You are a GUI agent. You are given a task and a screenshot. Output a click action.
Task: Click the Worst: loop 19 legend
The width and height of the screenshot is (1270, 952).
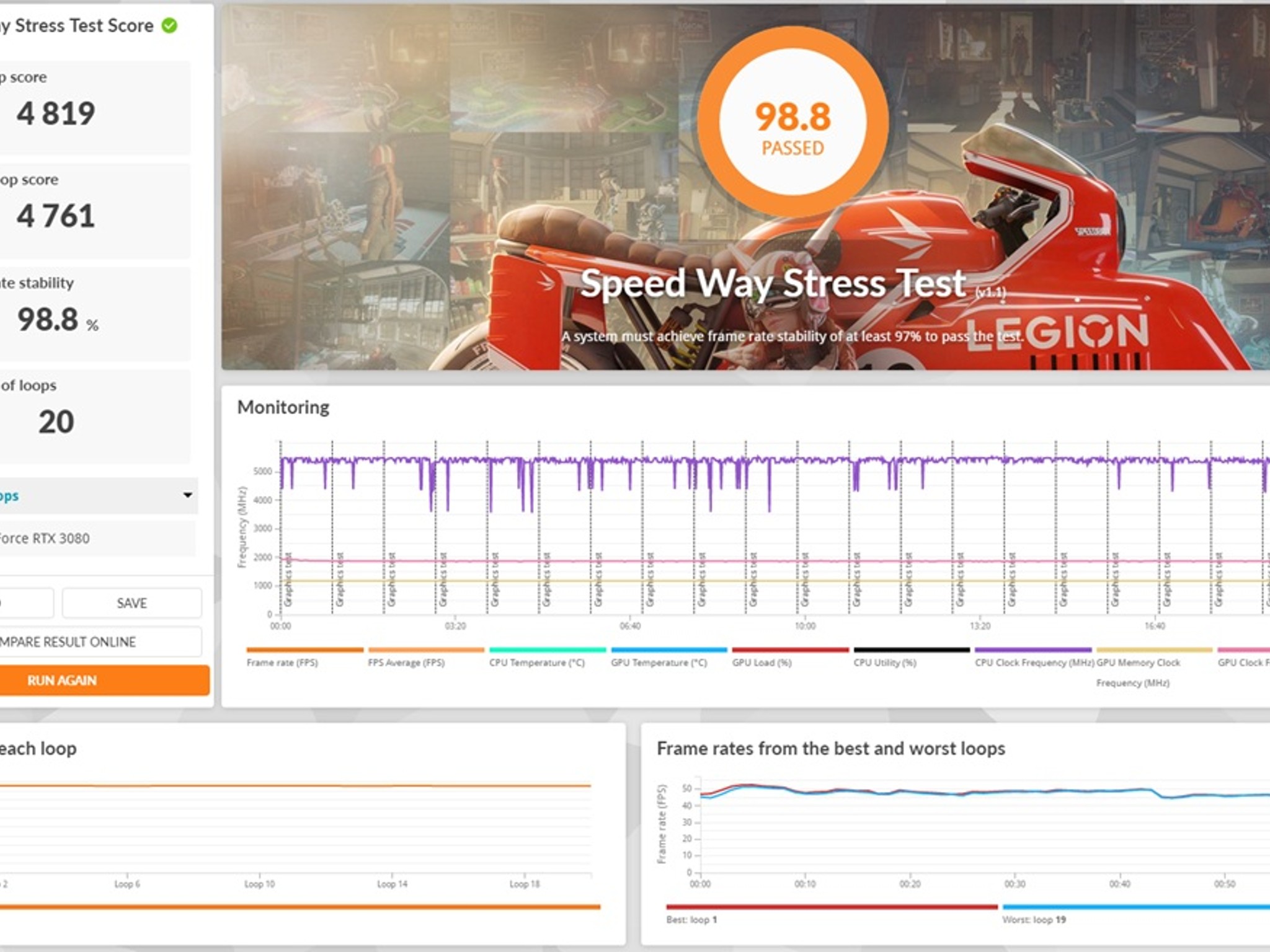pyautogui.click(x=1034, y=920)
